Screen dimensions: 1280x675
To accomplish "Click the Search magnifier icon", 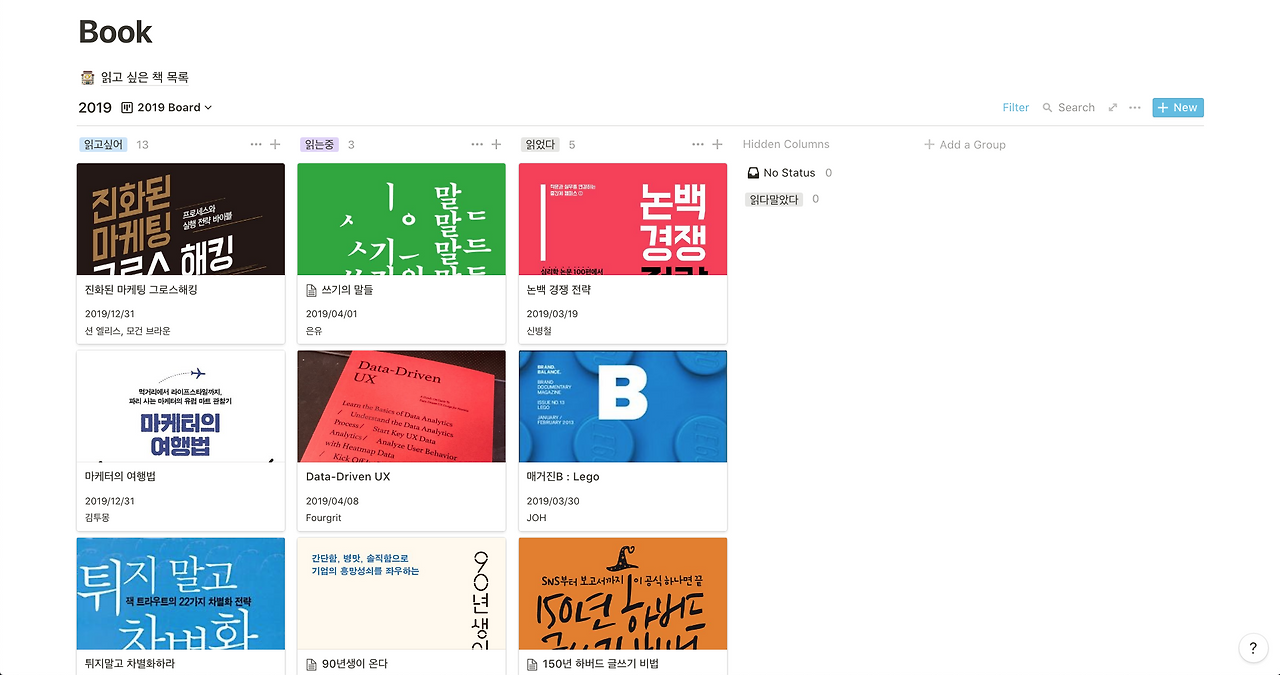I will point(1047,107).
